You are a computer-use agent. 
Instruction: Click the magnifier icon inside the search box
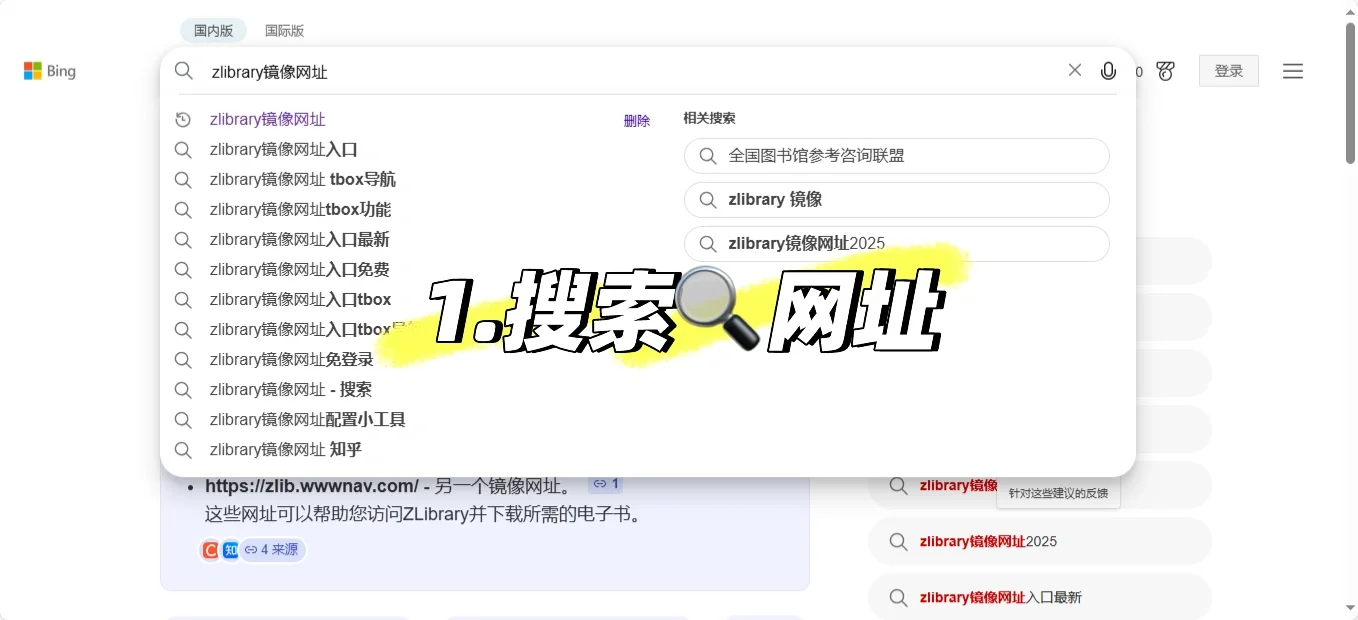(x=184, y=71)
